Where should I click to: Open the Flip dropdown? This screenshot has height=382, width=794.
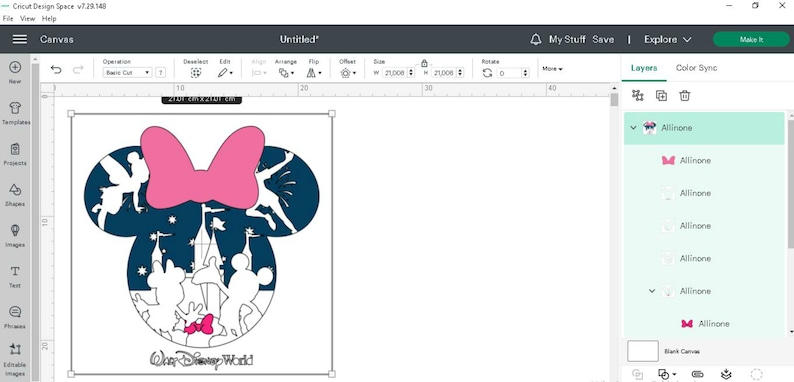[x=314, y=73]
